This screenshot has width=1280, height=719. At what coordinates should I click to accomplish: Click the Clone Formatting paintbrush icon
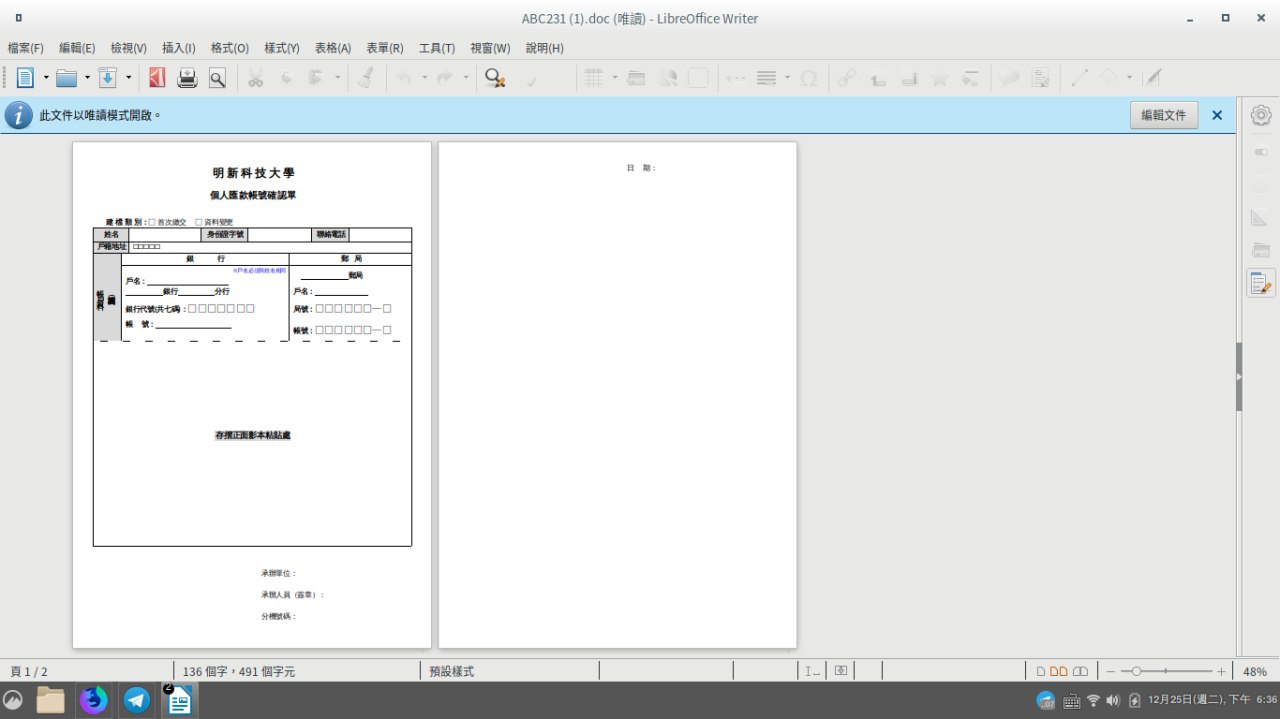click(x=365, y=78)
